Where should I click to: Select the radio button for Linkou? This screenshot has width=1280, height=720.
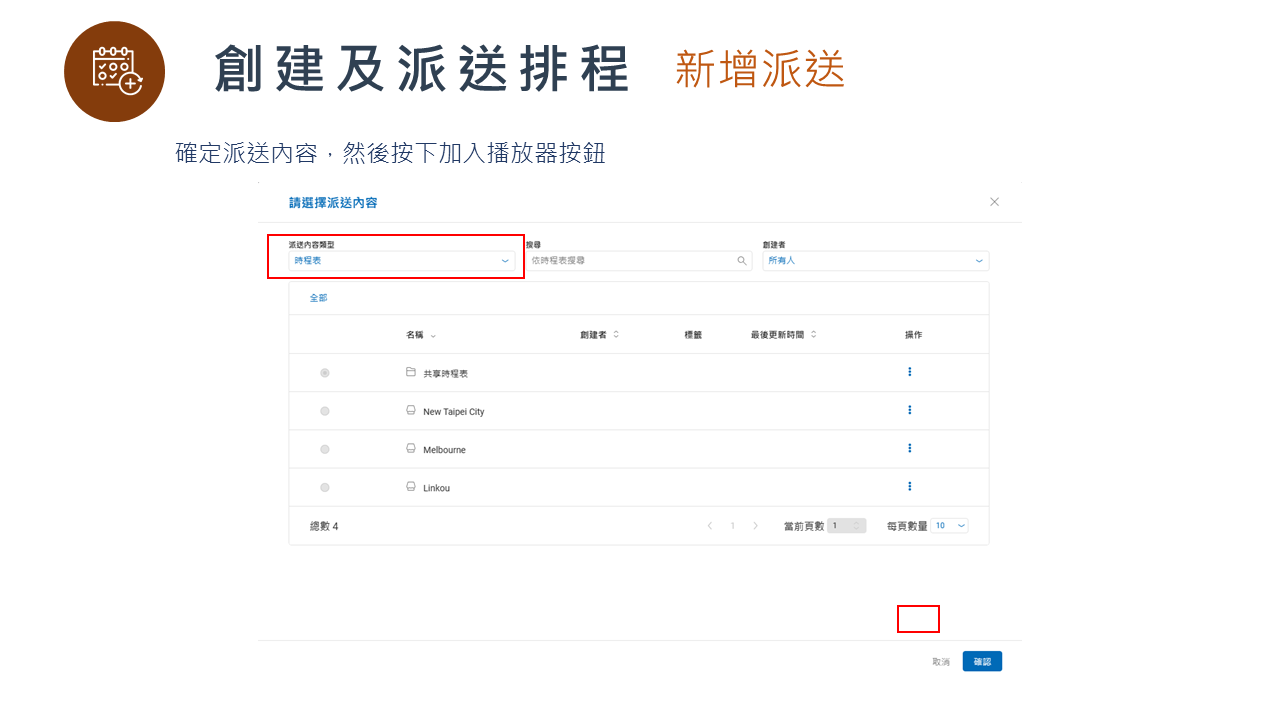point(324,487)
